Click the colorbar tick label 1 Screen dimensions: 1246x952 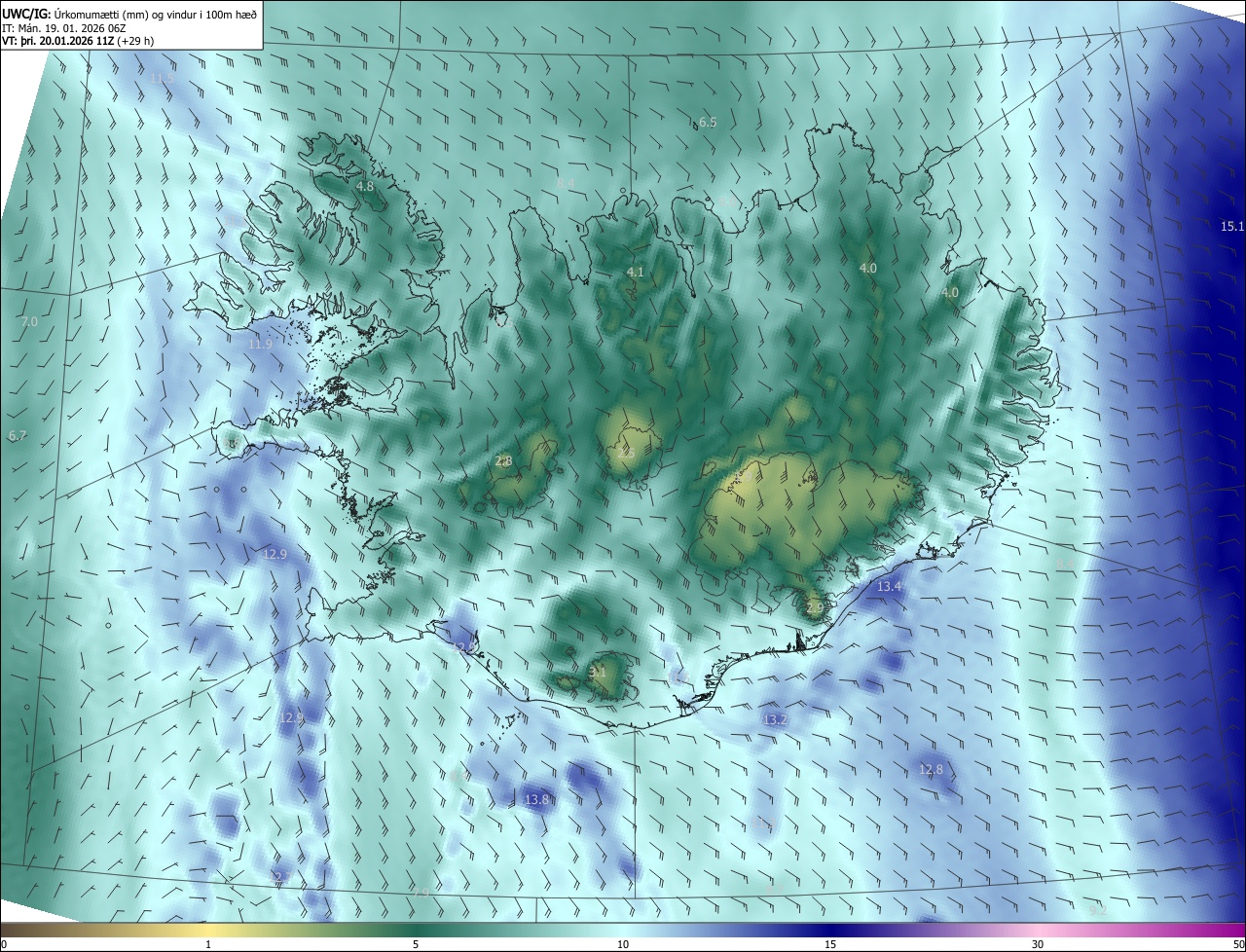tap(208, 944)
